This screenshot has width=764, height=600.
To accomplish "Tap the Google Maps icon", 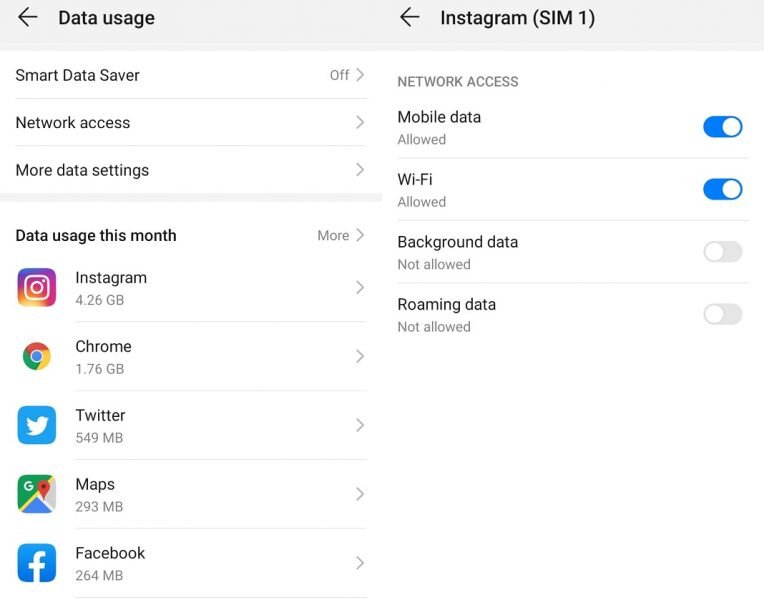I will 37,494.
